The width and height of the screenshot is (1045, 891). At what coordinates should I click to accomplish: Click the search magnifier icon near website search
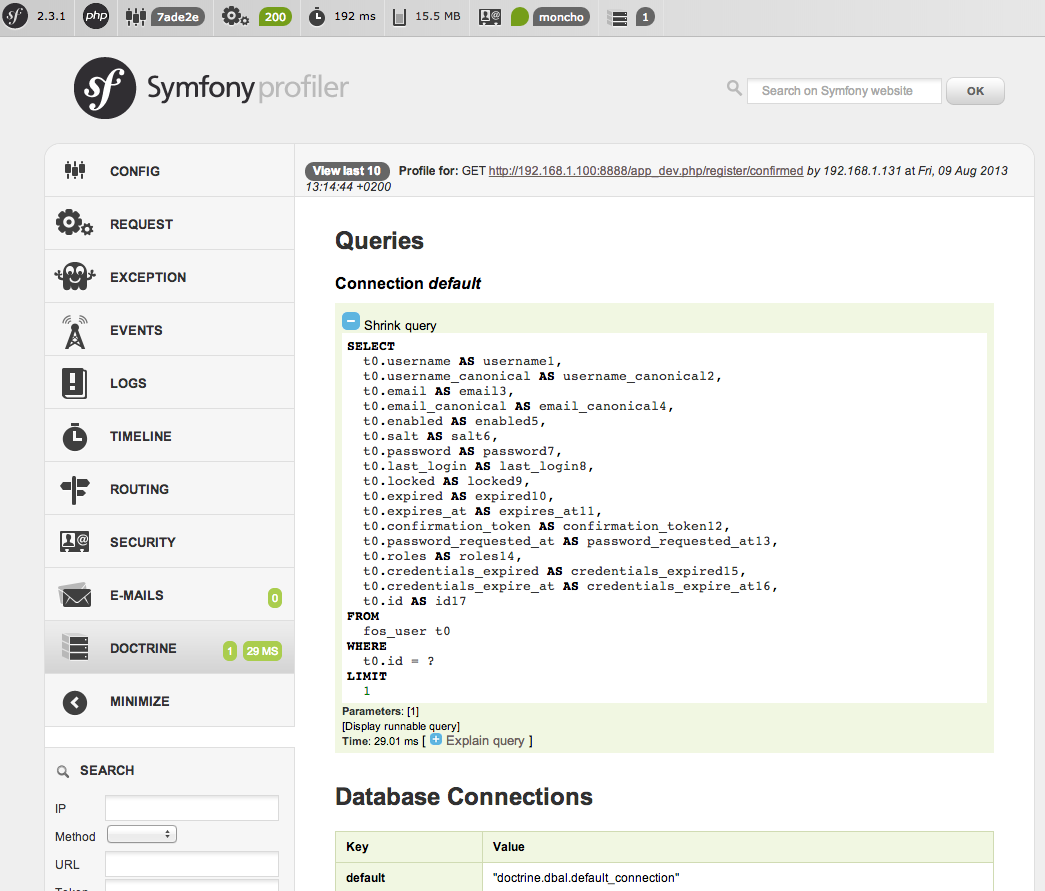pos(734,90)
